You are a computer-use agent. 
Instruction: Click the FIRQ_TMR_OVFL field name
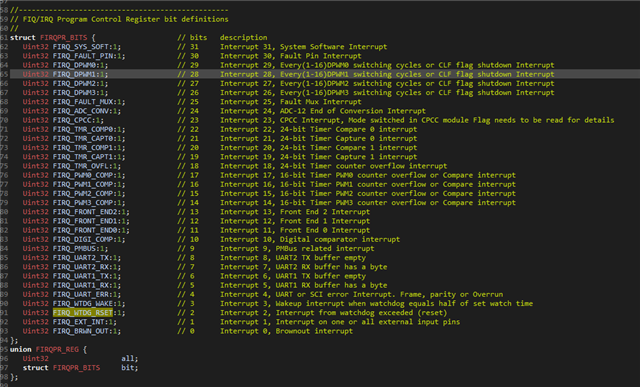[x=82, y=166]
